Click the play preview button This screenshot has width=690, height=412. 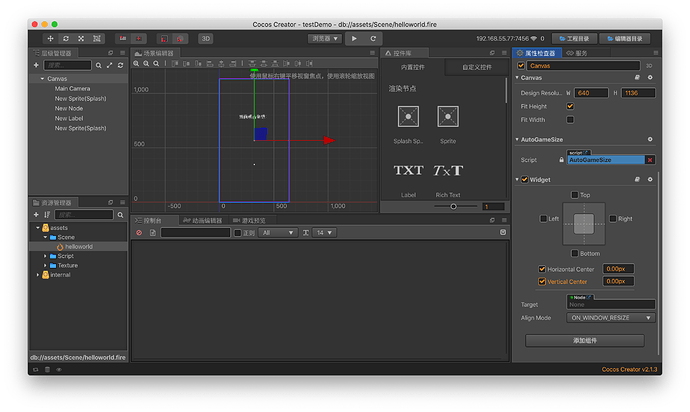coord(354,38)
